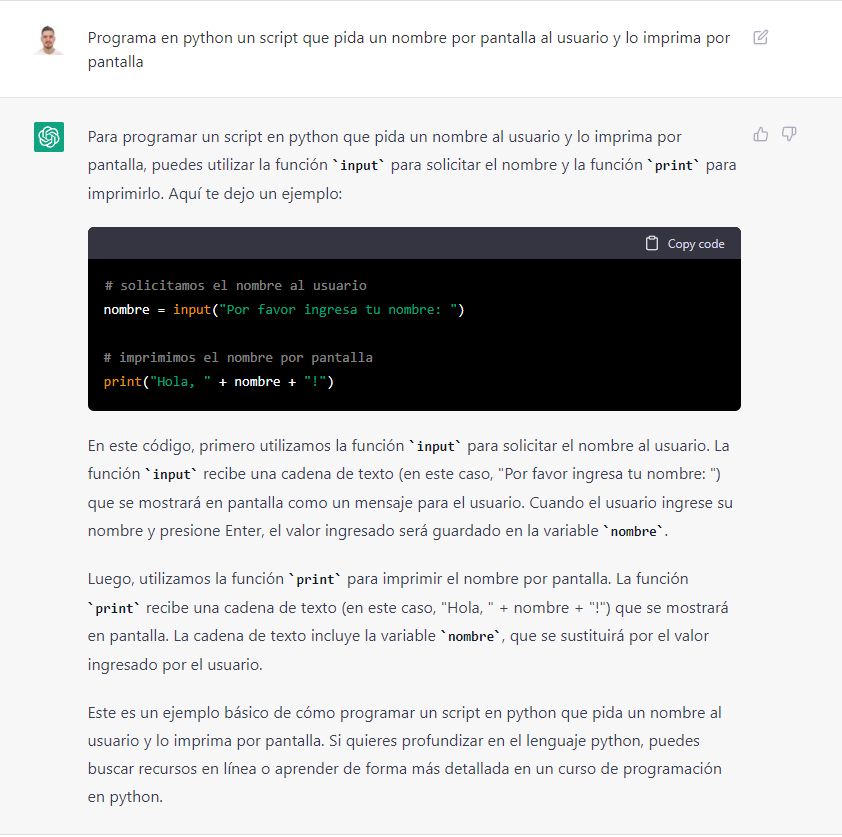Give the response a thumbs down

pyautogui.click(x=789, y=134)
